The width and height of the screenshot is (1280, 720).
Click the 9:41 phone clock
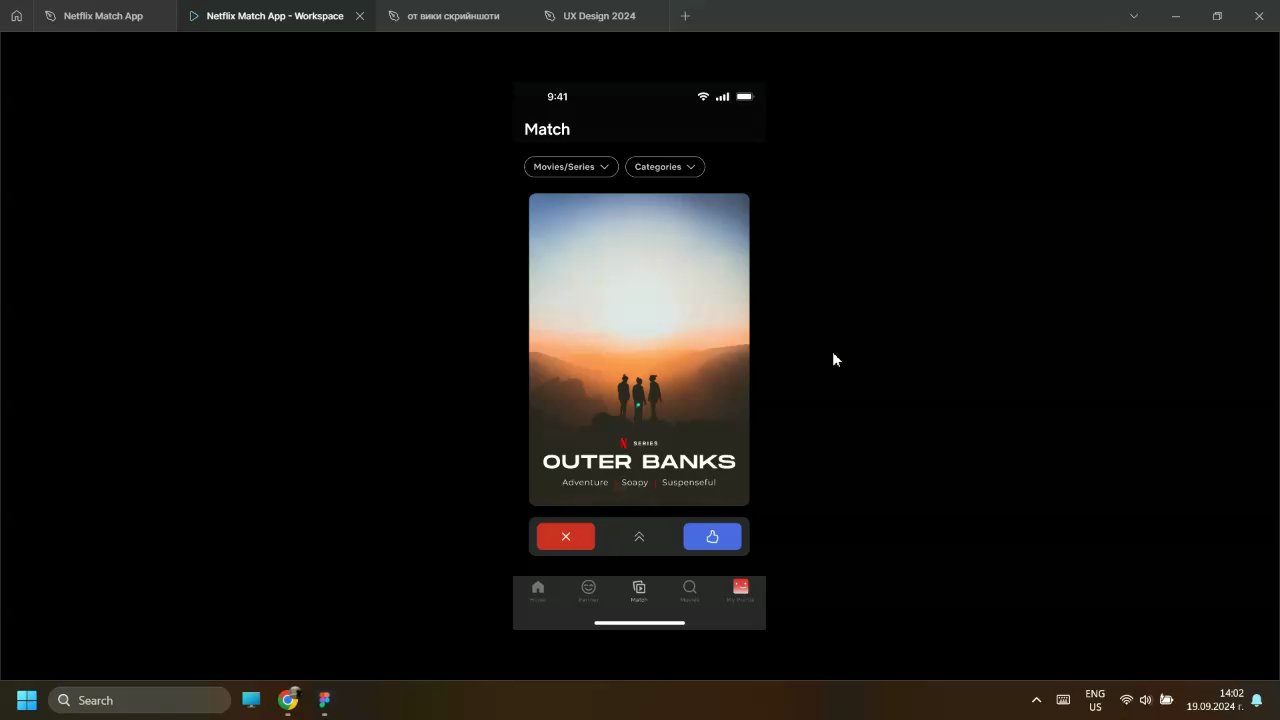[x=557, y=97]
